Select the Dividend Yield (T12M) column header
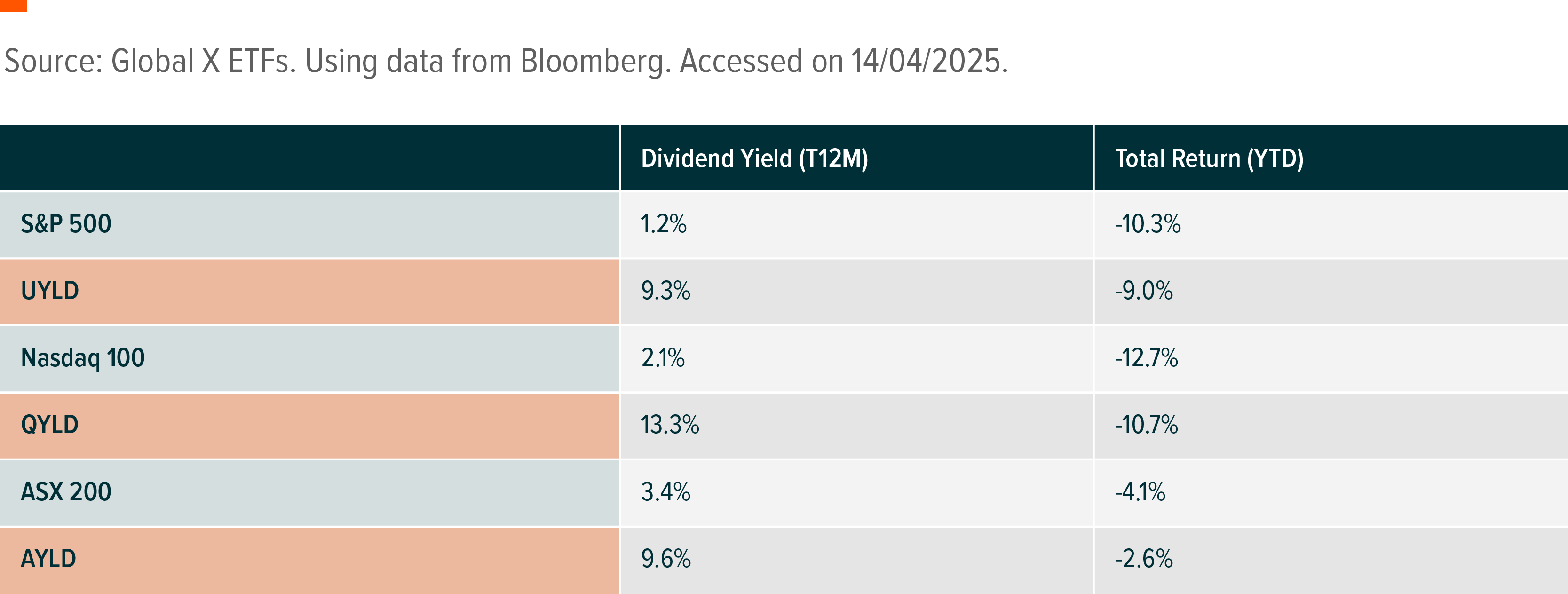The width and height of the screenshot is (1568, 594). 754,159
